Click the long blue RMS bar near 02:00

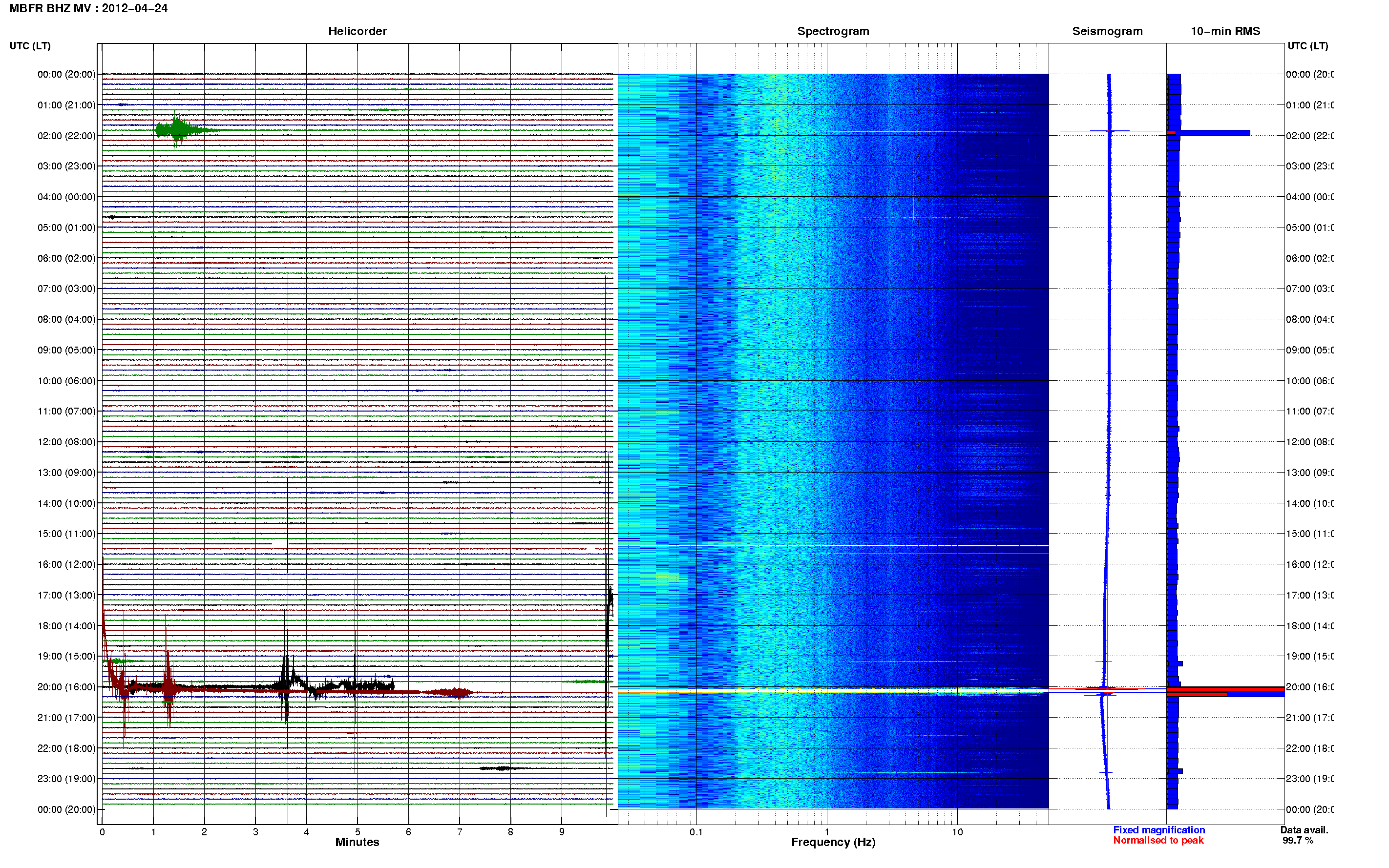[x=1208, y=133]
